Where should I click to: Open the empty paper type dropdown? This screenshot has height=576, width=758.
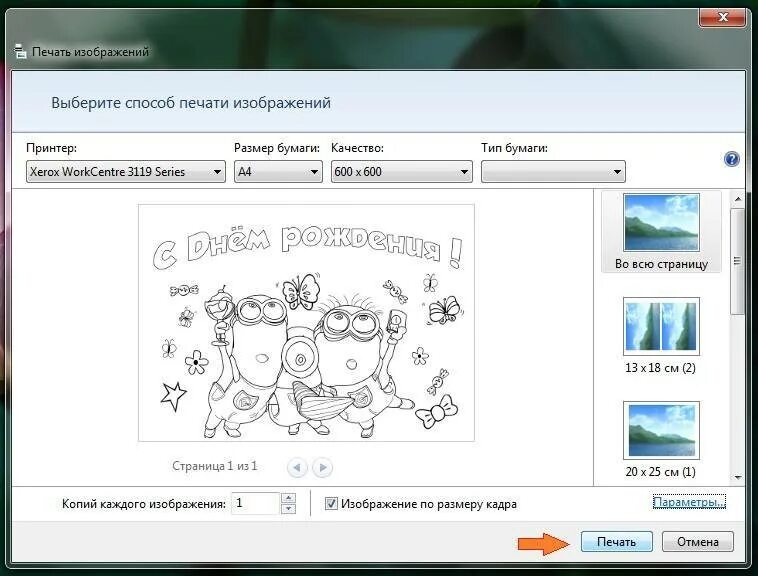[x=553, y=172]
